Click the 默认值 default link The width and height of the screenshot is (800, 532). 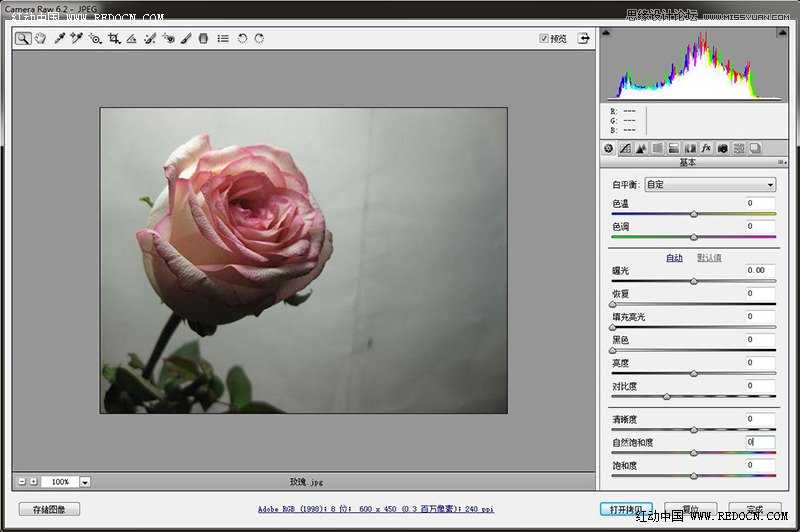[x=709, y=258]
